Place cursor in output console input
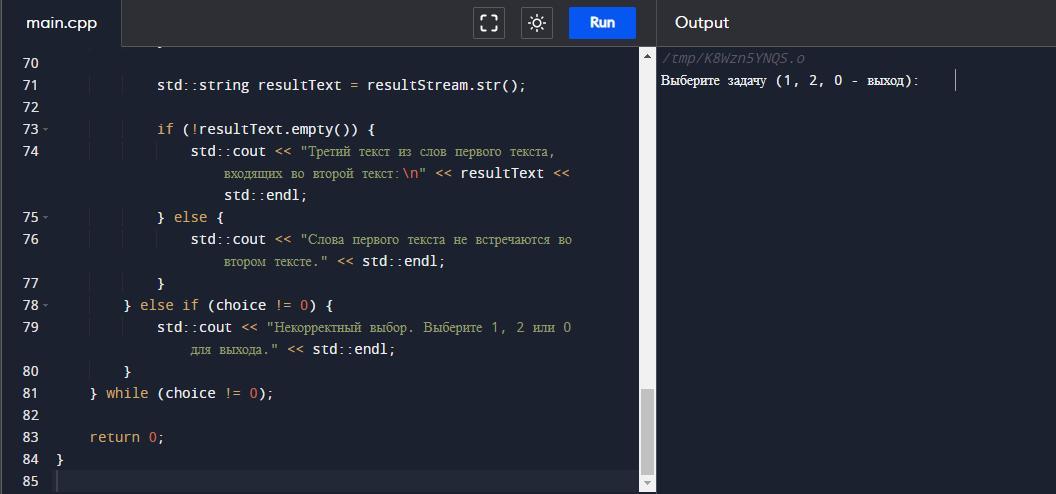This screenshot has height=494, width=1056. tap(955, 81)
